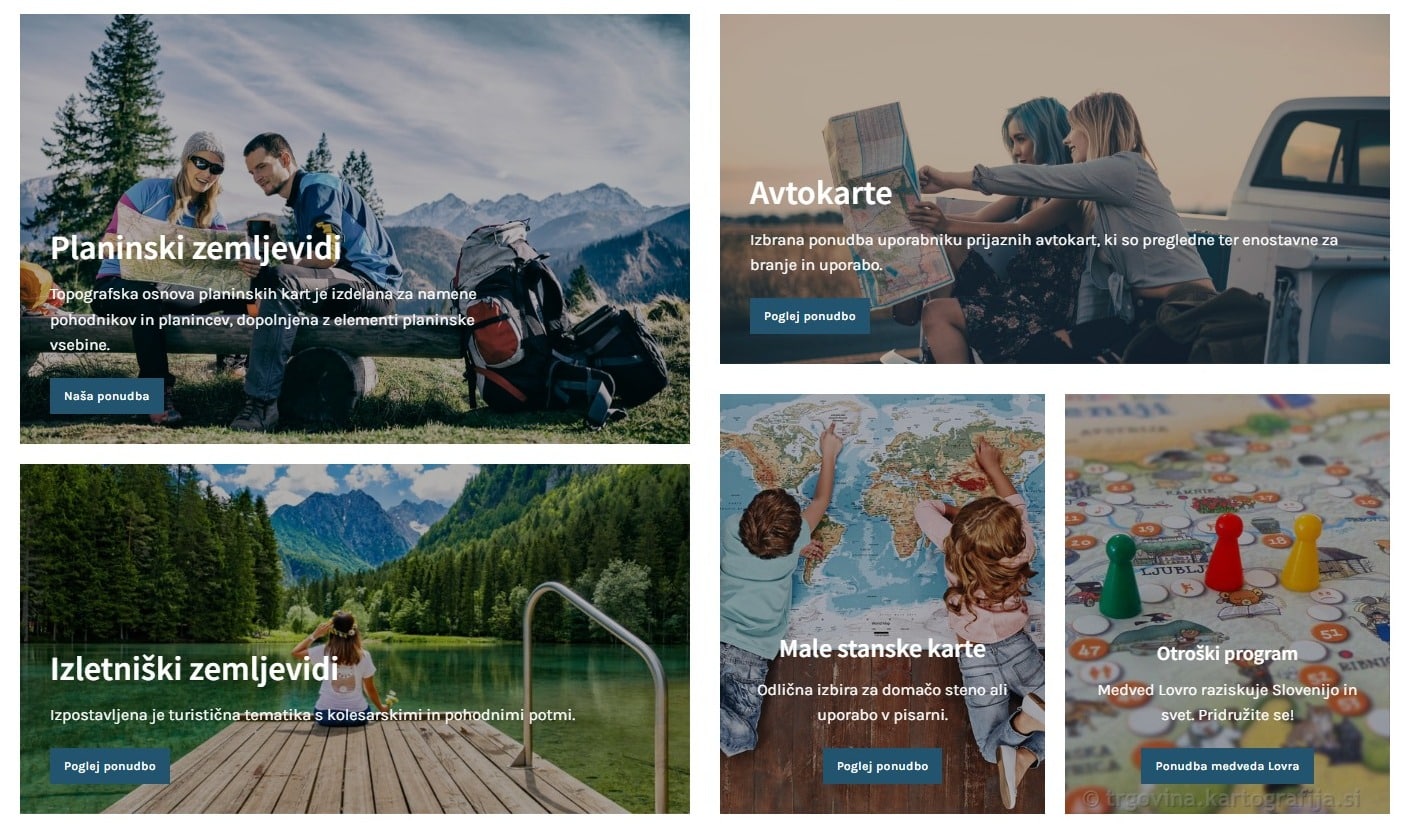Screen dimensions: 1403x828
Task: Open "Poglej ponudbo" under Avtokarte
Action: click(x=810, y=316)
